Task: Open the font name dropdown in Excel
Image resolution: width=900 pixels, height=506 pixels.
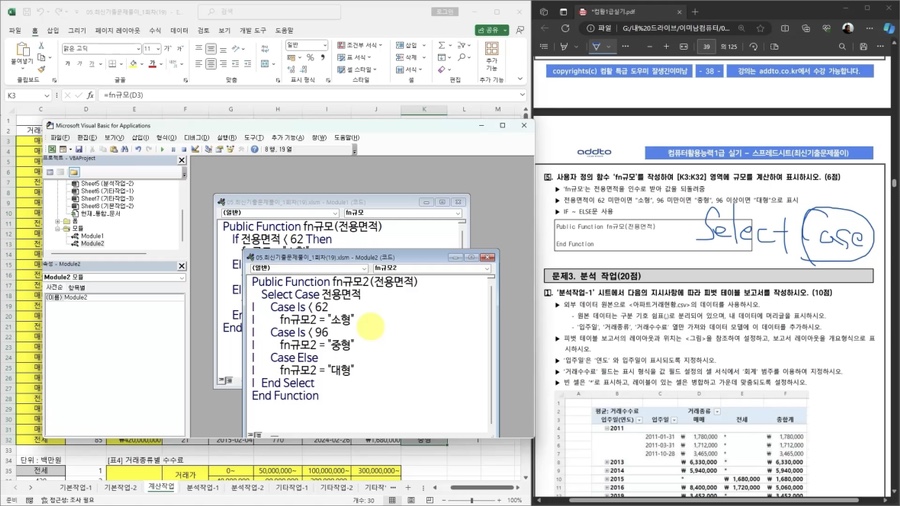Action: tap(138, 49)
